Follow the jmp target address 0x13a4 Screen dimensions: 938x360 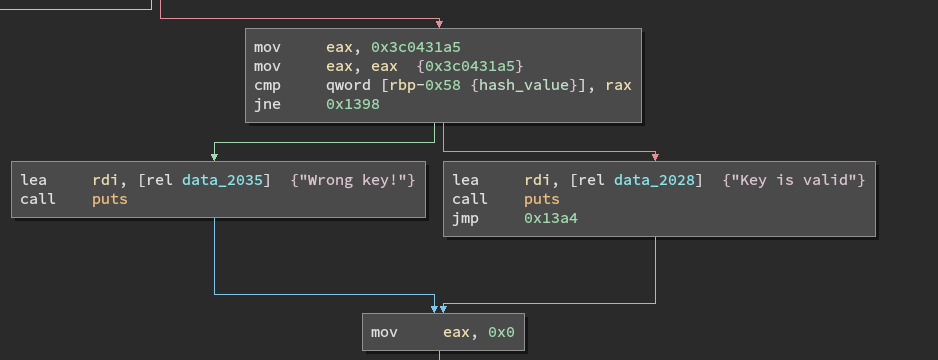coord(551,218)
